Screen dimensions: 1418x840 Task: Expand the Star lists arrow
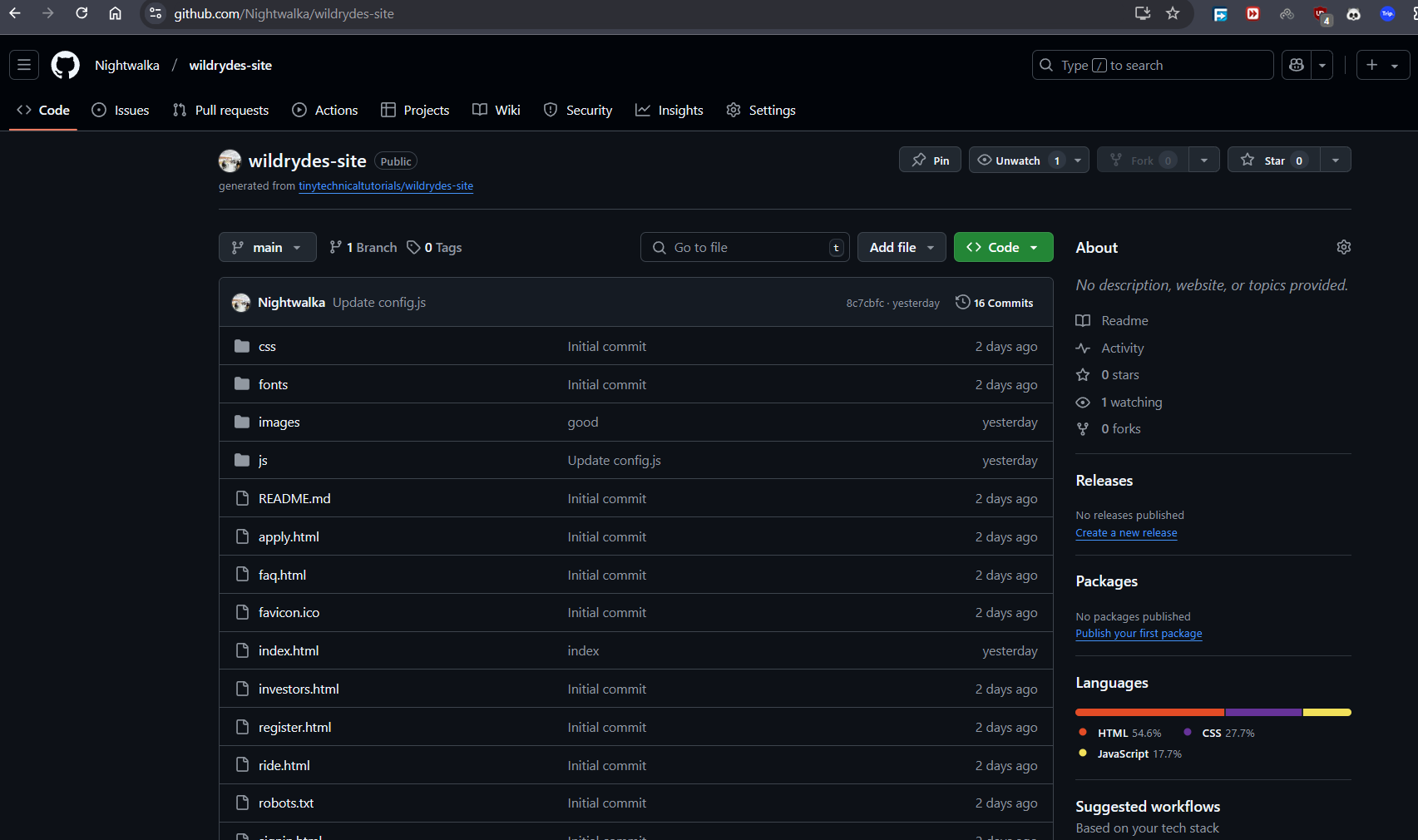point(1335,160)
